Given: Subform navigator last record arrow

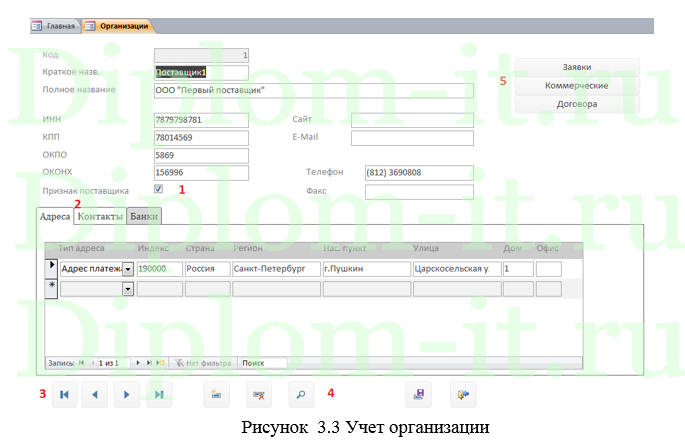Looking at the screenshot, I should 149,363.
